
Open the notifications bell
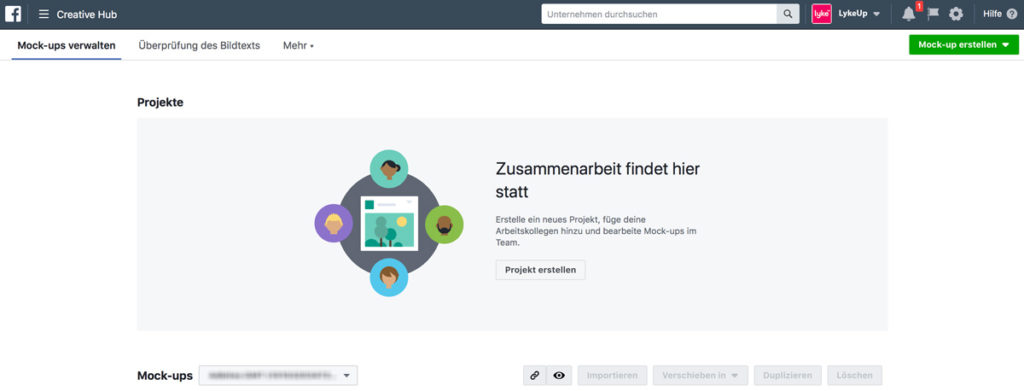tap(908, 14)
